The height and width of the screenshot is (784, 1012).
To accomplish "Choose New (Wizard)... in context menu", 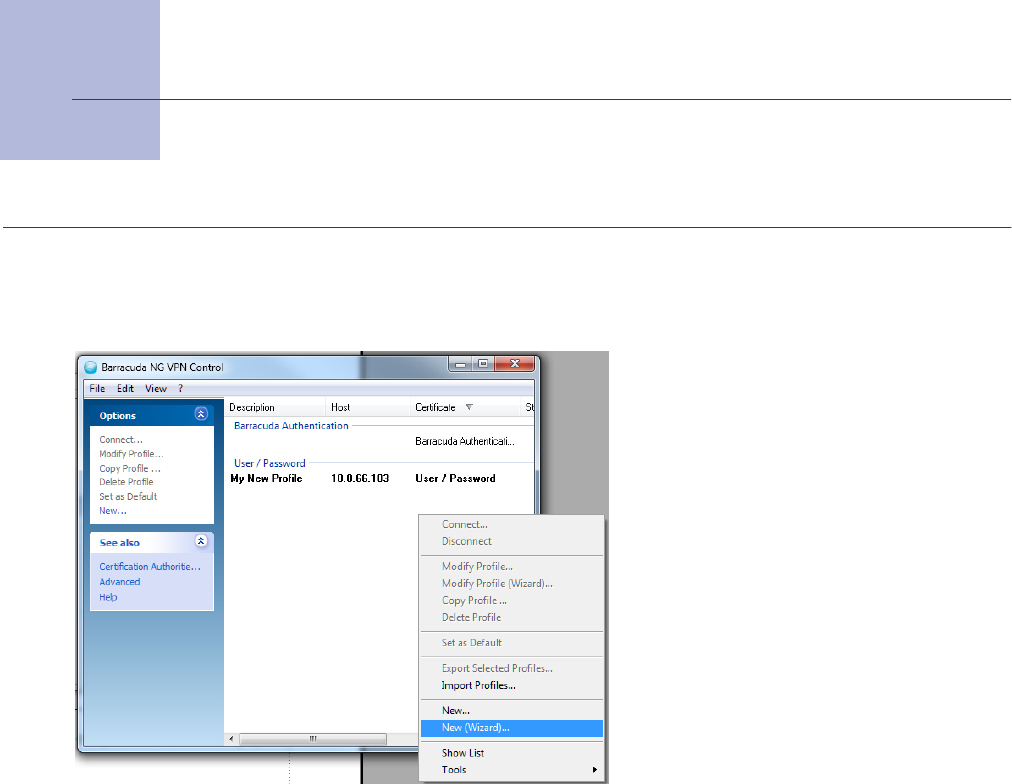I will (x=512, y=728).
